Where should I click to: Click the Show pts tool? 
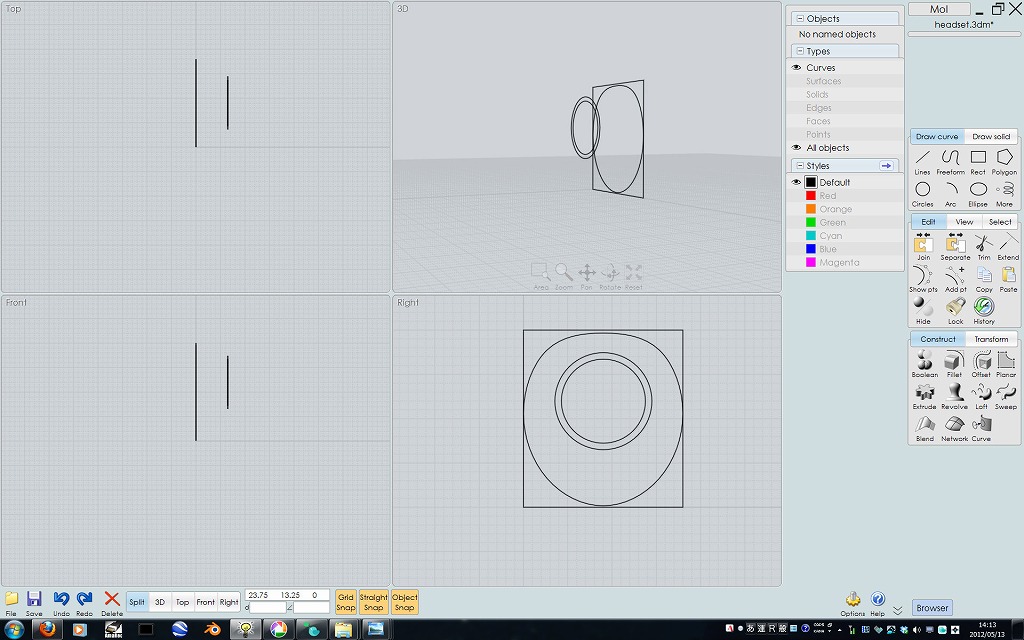923,279
